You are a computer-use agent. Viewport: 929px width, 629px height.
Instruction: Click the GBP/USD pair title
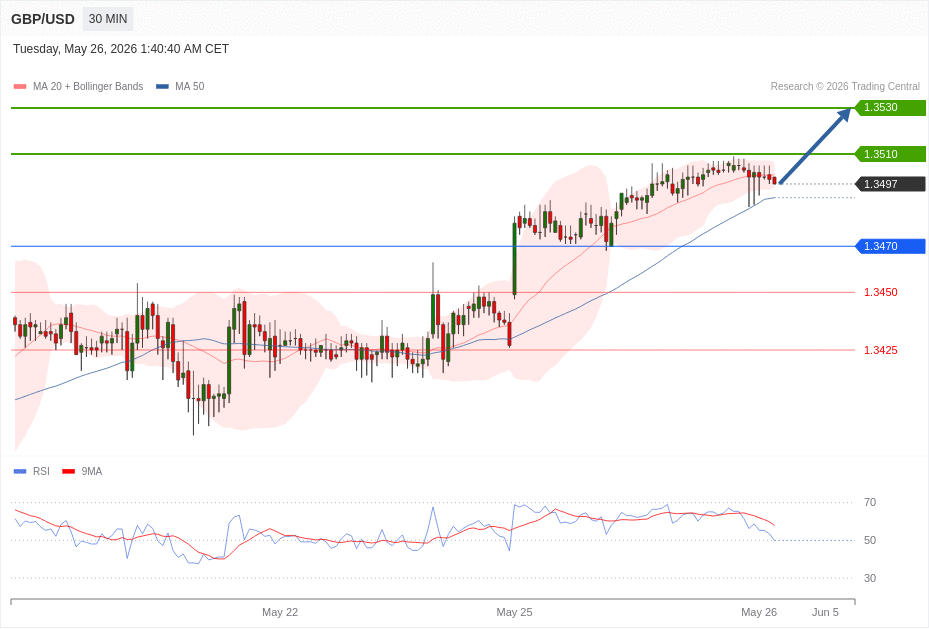[x=43, y=19]
